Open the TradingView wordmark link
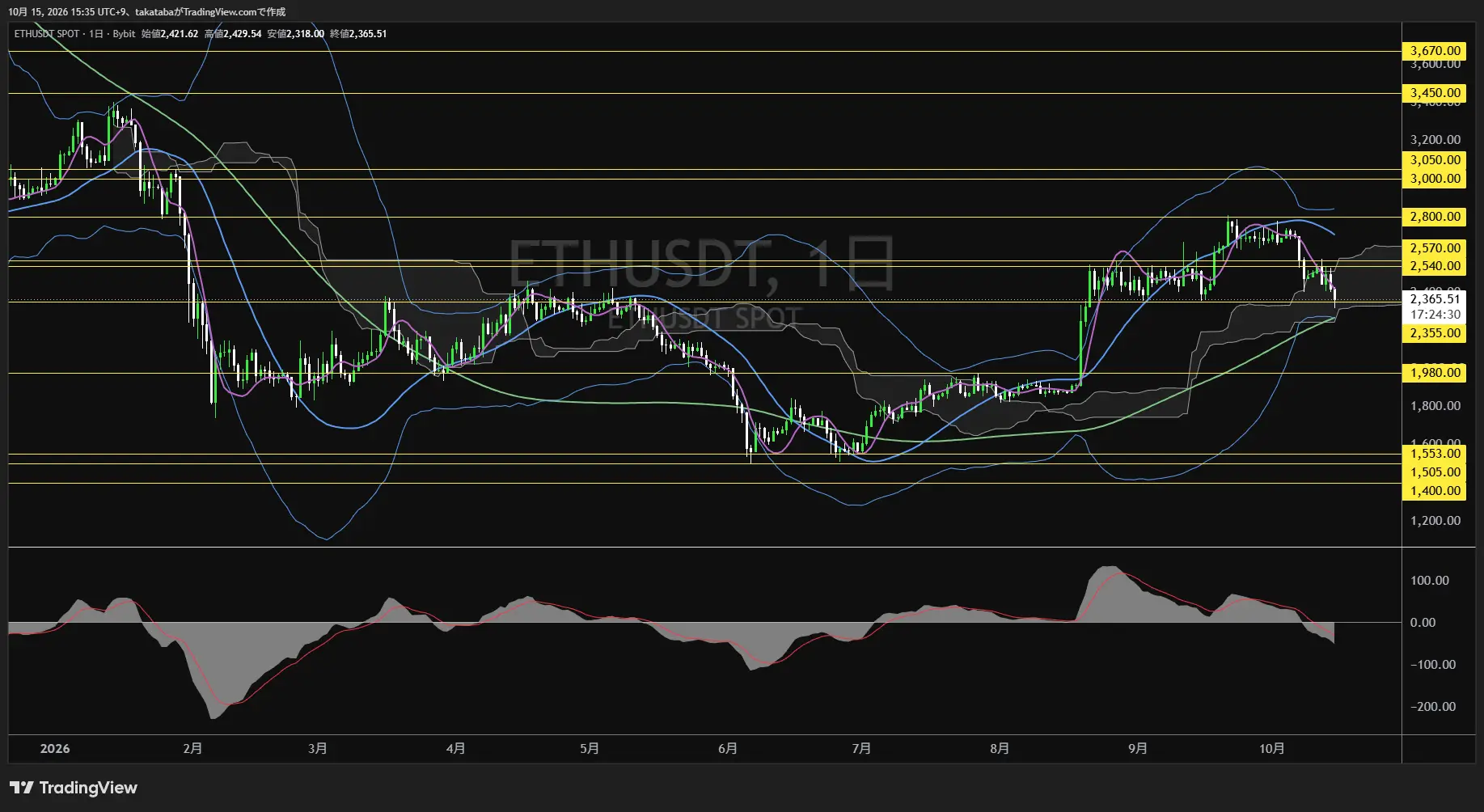 click(88, 788)
